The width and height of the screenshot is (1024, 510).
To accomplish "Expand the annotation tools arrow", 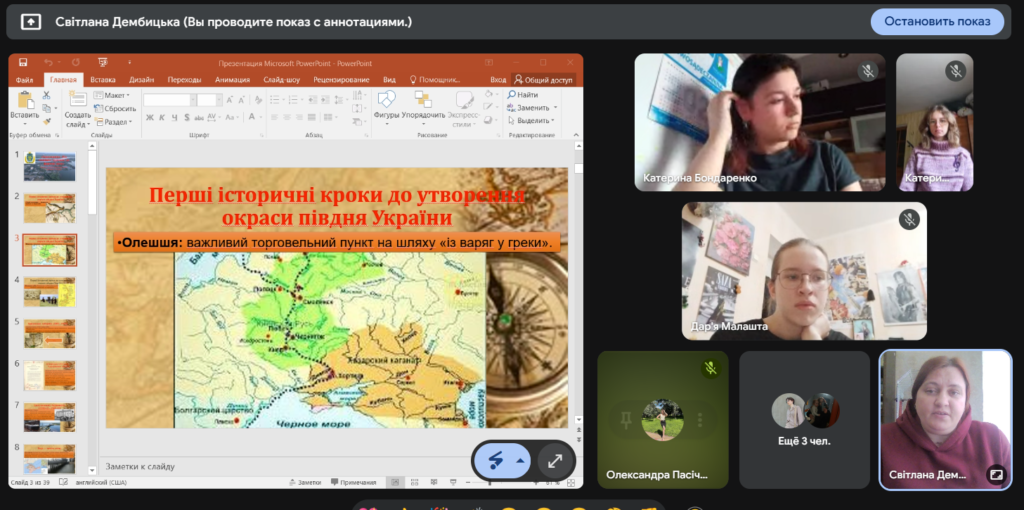I will 520,461.
